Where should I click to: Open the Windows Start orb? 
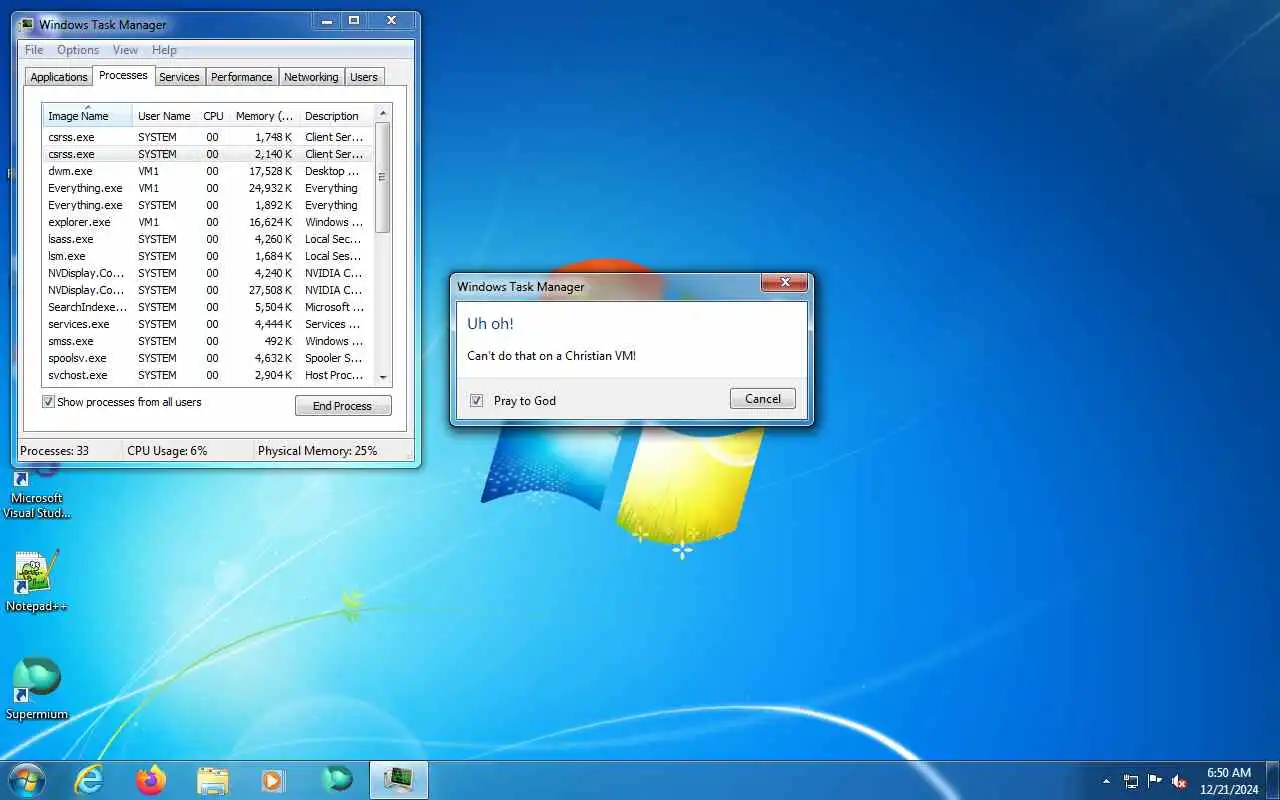tap(27, 780)
